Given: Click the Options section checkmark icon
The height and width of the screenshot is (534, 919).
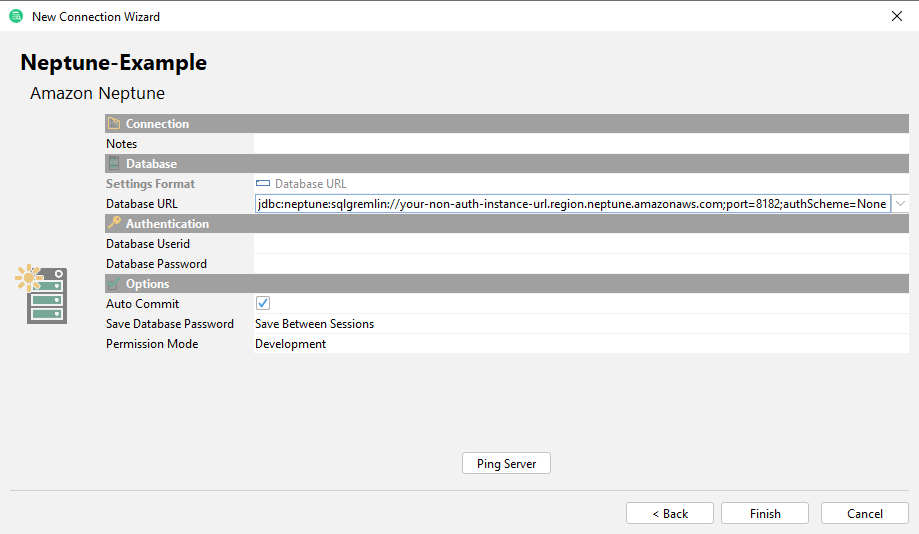Looking at the screenshot, I should 114,284.
